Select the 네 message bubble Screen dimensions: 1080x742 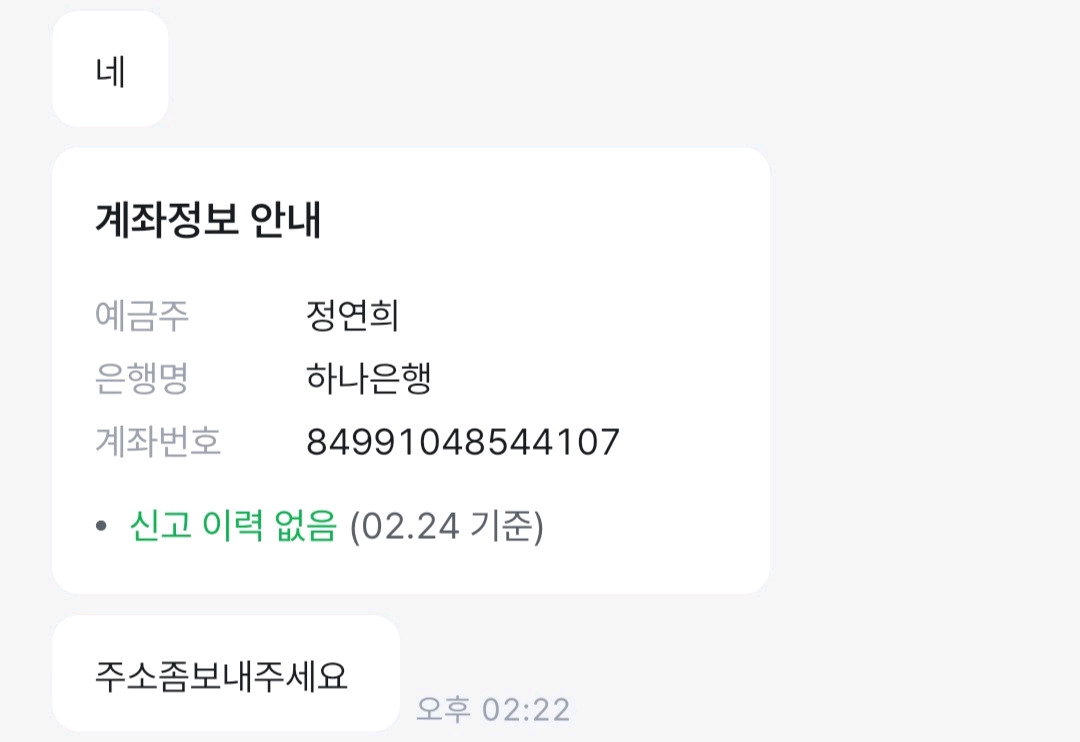[x=110, y=67]
